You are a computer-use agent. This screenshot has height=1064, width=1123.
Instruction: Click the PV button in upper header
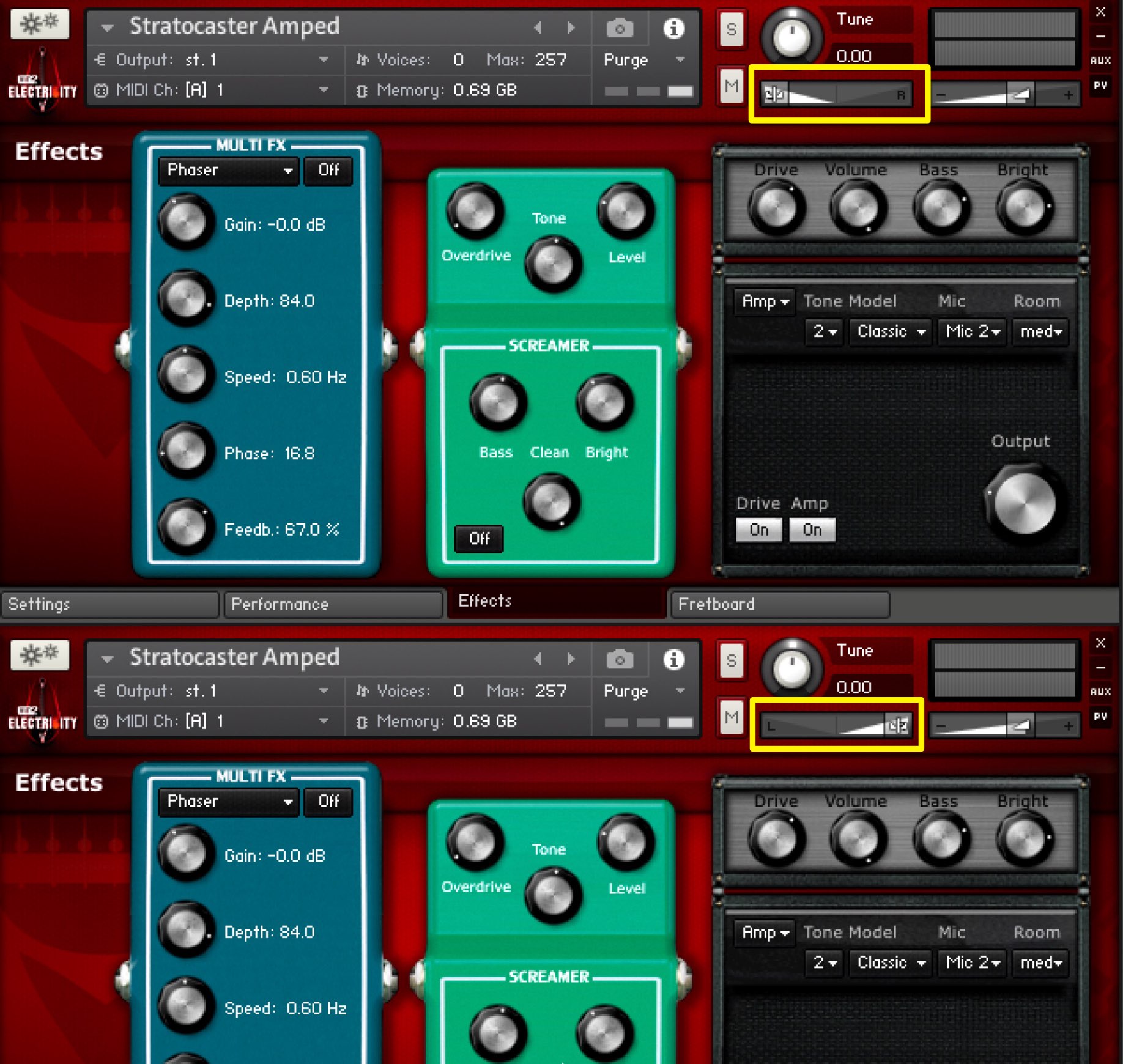pos(1100,86)
